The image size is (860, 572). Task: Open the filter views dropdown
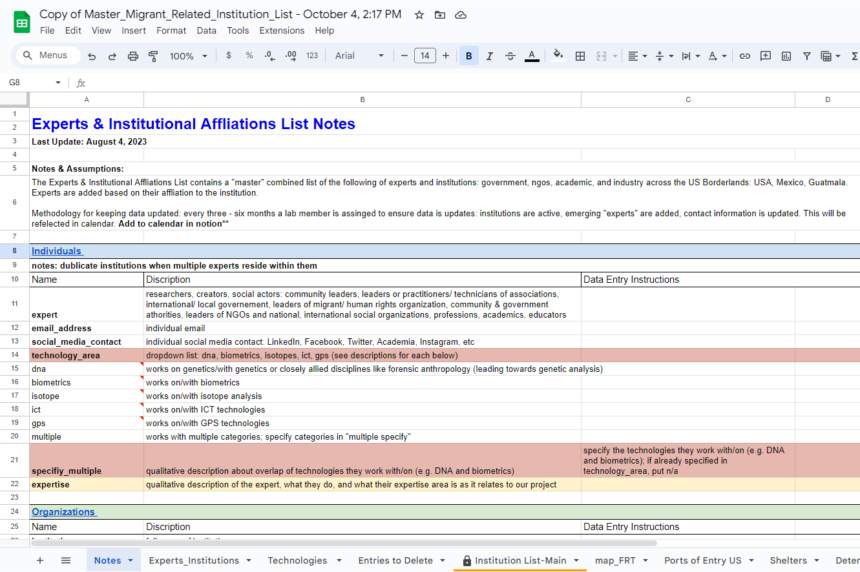pos(830,56)
